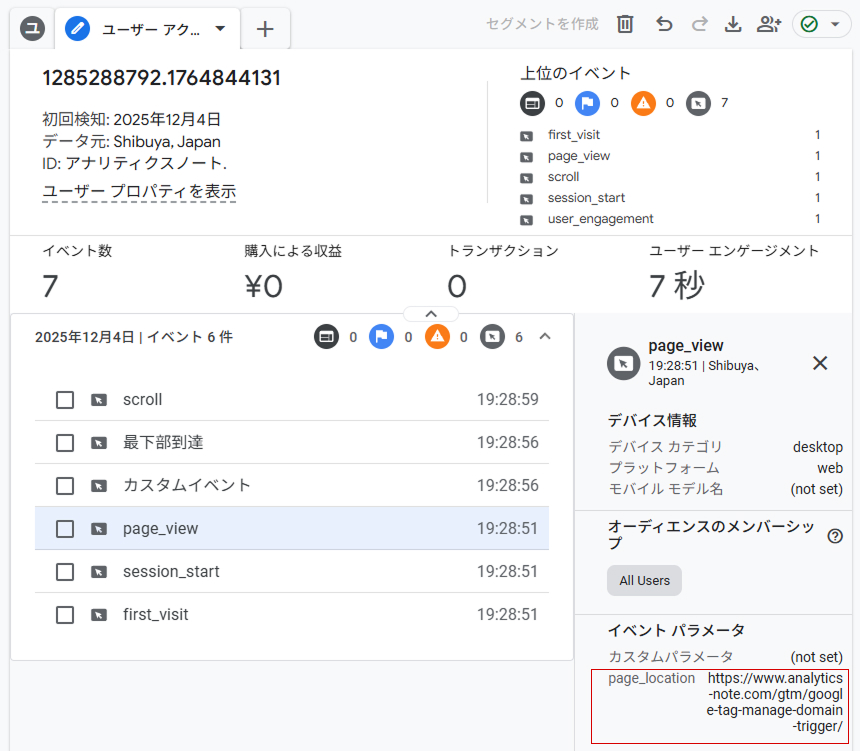Click the orange warning icon in the top events summary
Screen dimensions: 860x751
pyautogui.click(x=643, y=102)
